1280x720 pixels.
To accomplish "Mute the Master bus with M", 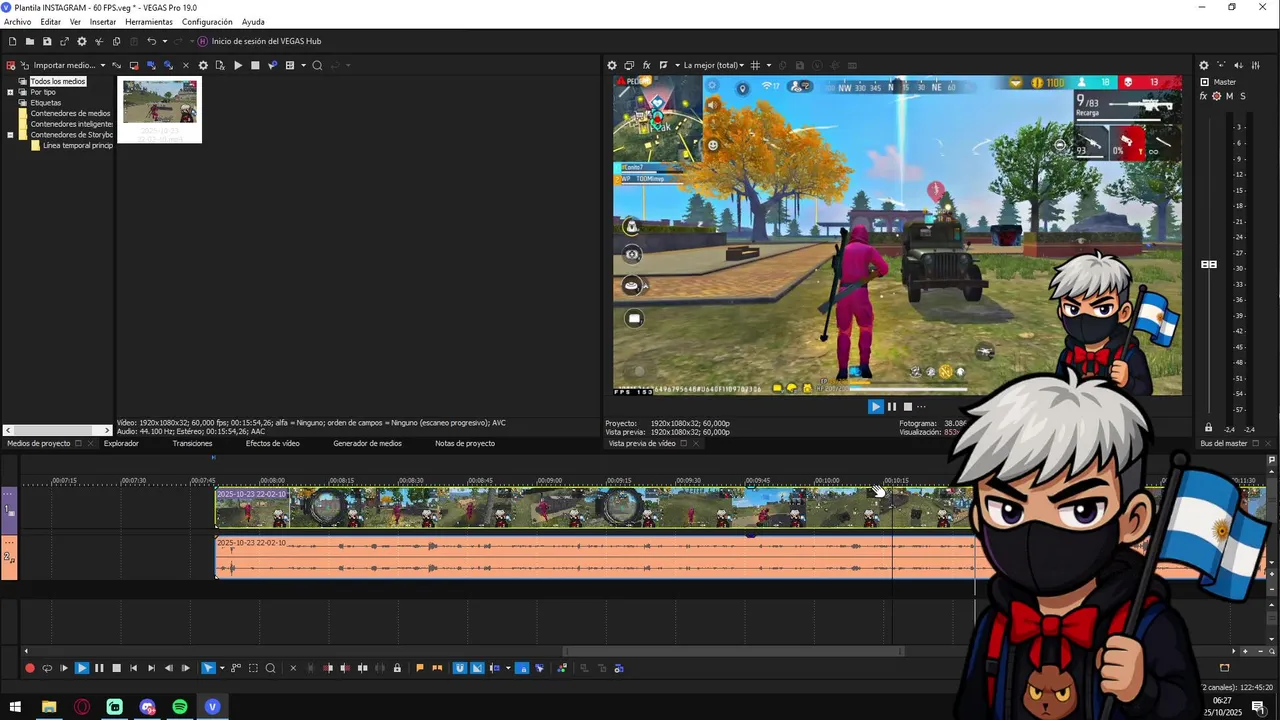I will coord(1229,96).
